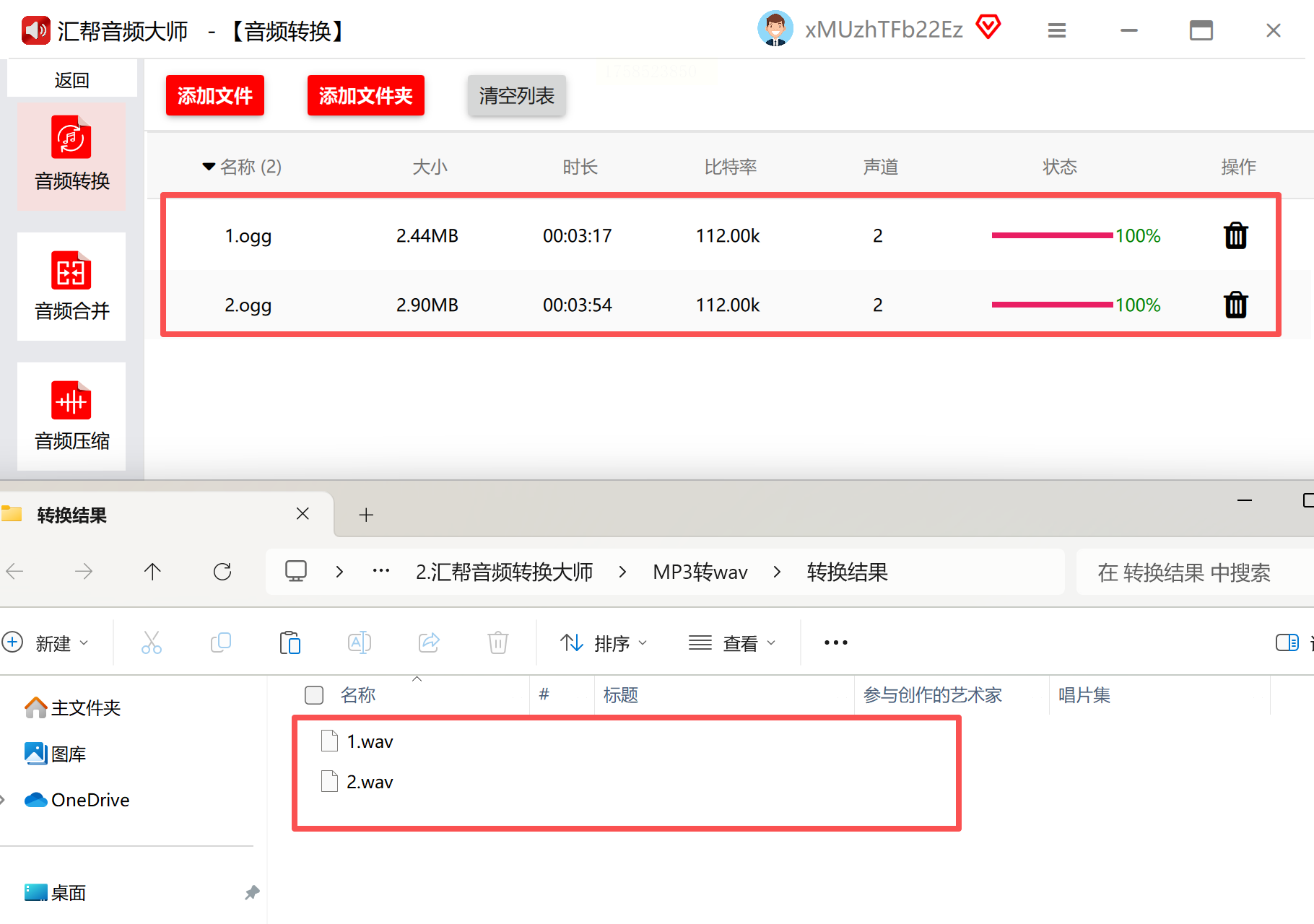This screenshot has height=924, width=1314.
Task: Open the 查看 view dropdown
Action: (x=732, y=642)
